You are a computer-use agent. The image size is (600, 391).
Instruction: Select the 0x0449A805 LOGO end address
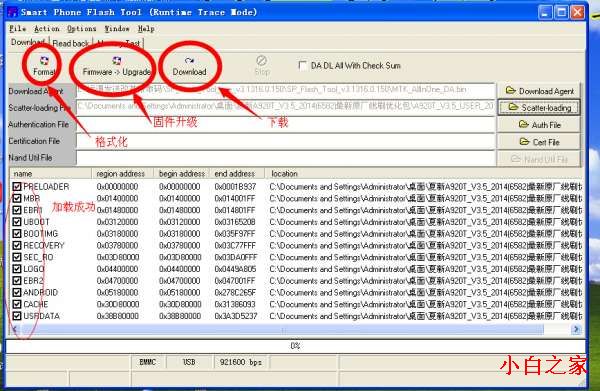click(235, 269)
